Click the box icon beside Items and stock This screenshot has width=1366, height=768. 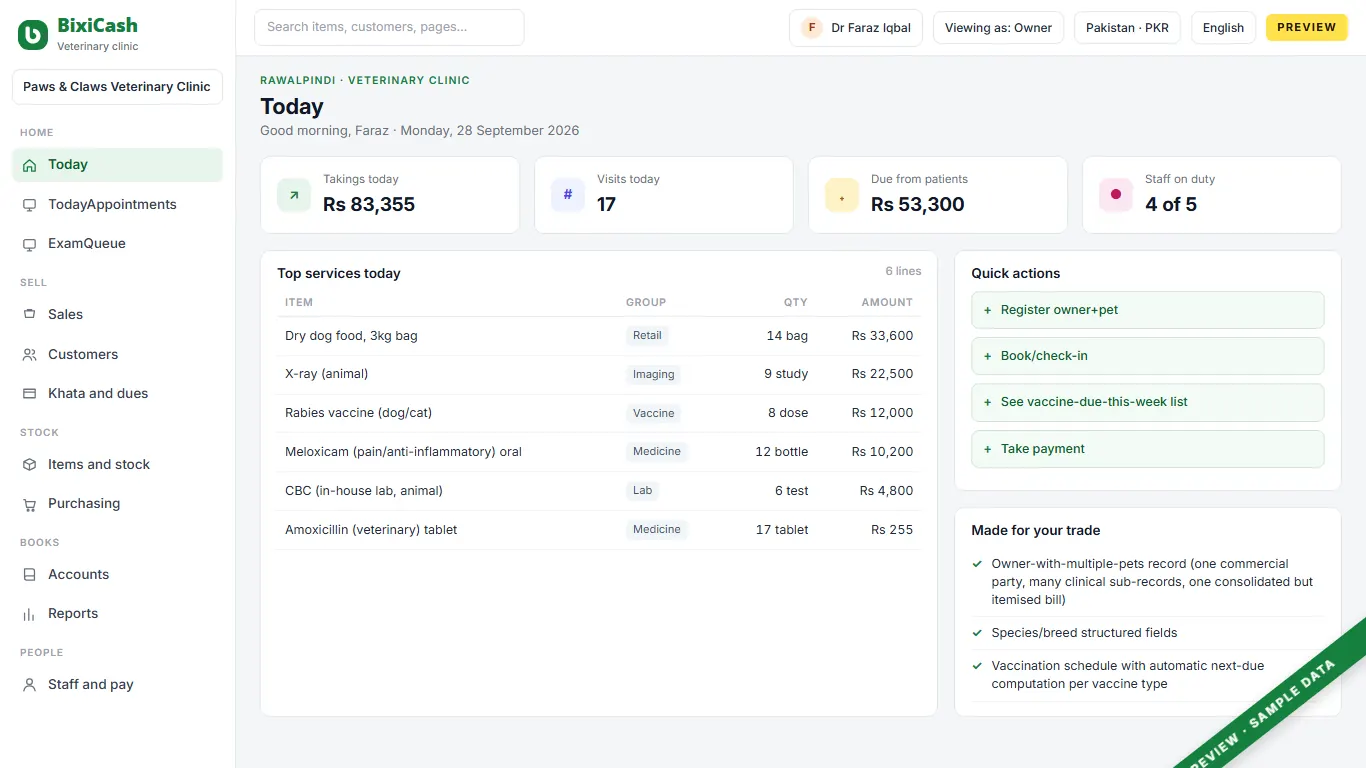click(x=29, y=465)
